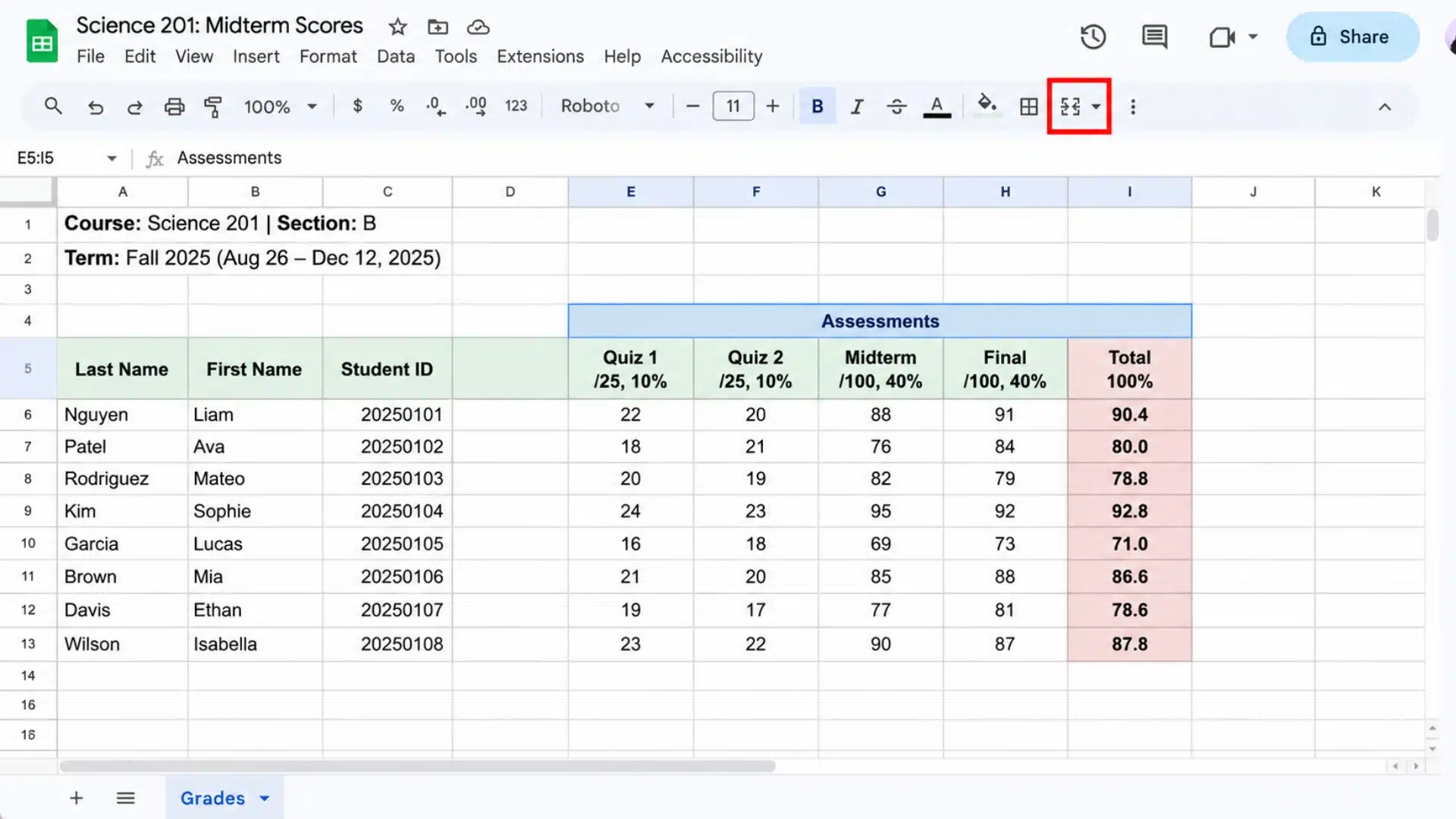The height and width of the screenshot is (819, 1456).
Task: Decrease font size with minus button
Action: [x=692, y=106]
